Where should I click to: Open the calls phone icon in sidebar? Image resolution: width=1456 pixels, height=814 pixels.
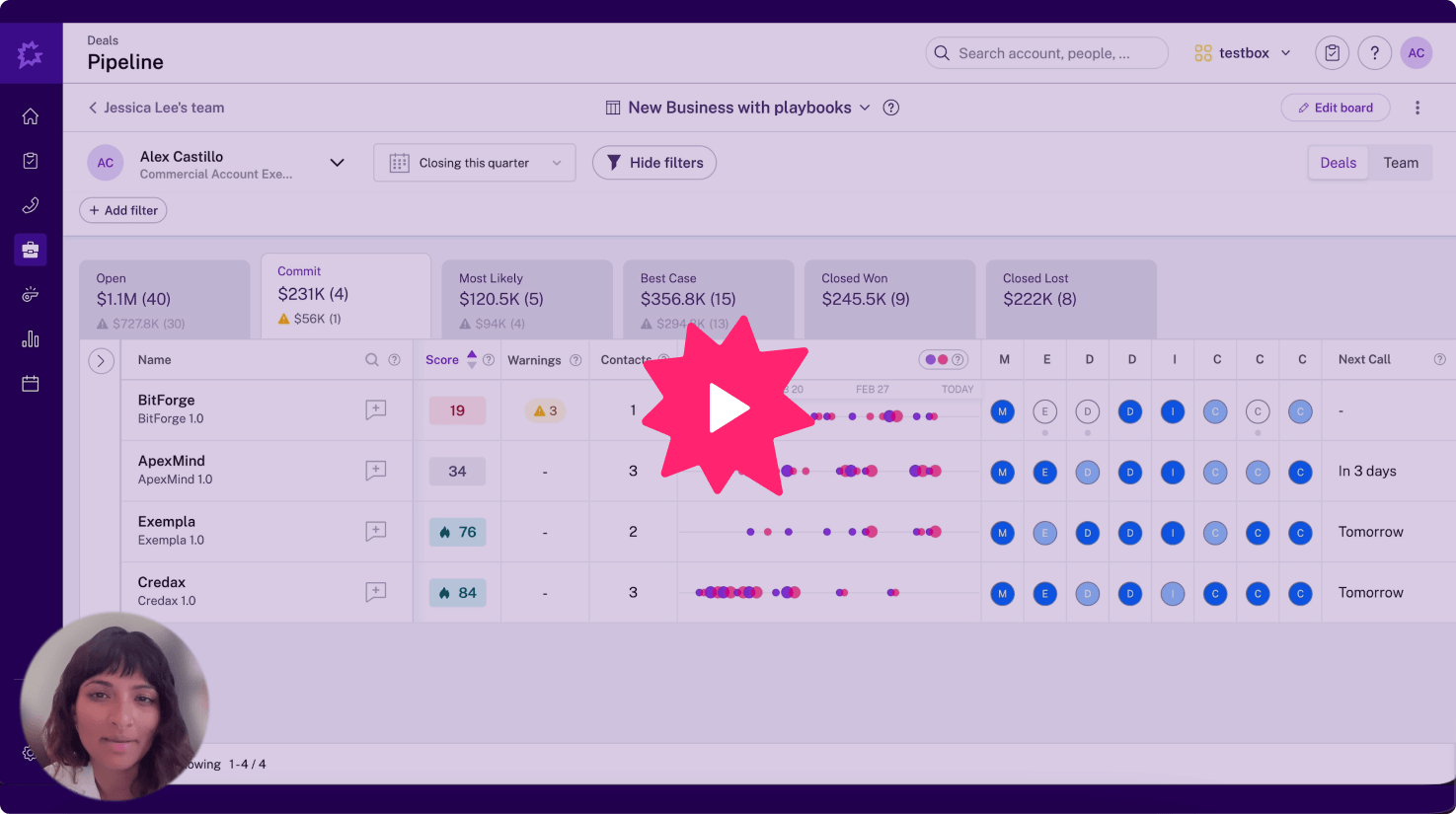coord(31,205)
